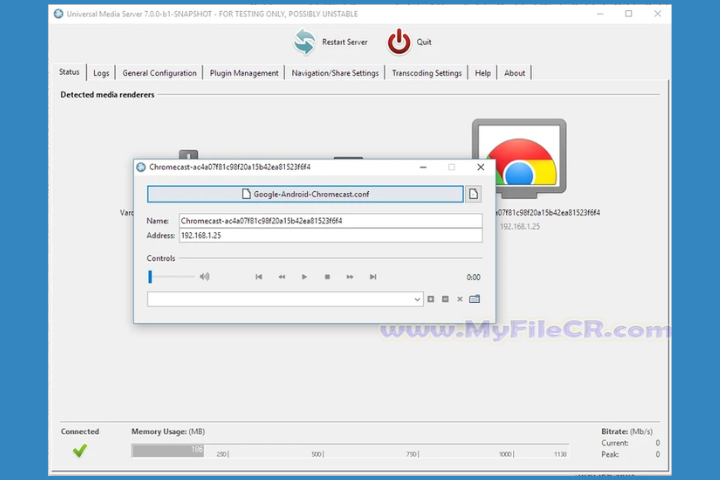Skip to next track button
This screenshot has width=720, height=480.
[x=373, y=277]
